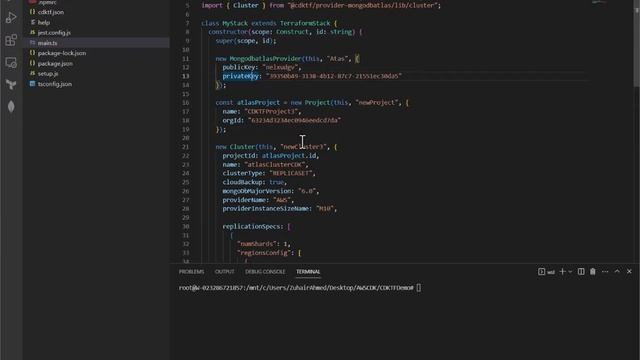640x360 pixels.
Task: Select the Terminal tab
Action: (308, 272)
